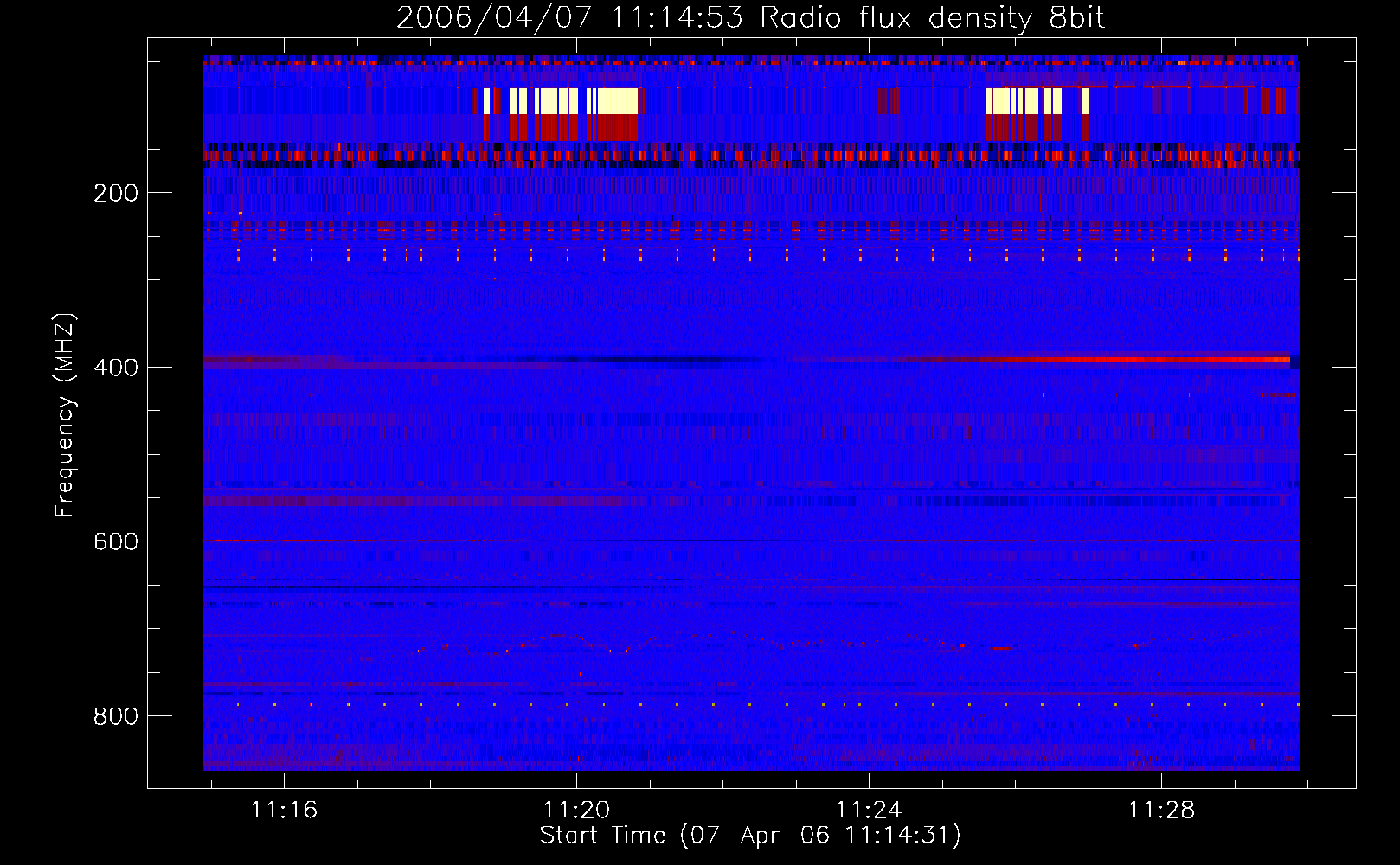Click the plot title "2006/04/07 11:14:53 Radio flux density 8bit"
Image resolution: width=1400 pixels, height=865 pixels.
(x=750, y=17)
